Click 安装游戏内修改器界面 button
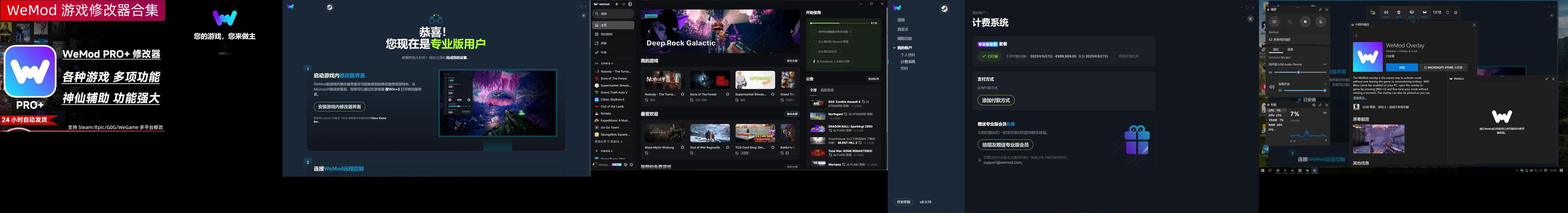The image size is (1568, 213). tap(339, 106)
